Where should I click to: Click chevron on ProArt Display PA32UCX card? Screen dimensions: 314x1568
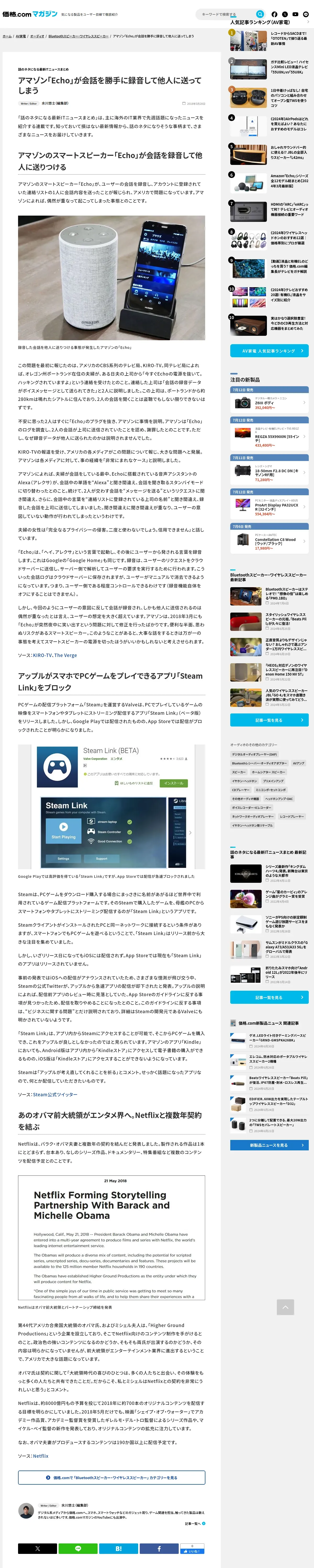[304, 506]
